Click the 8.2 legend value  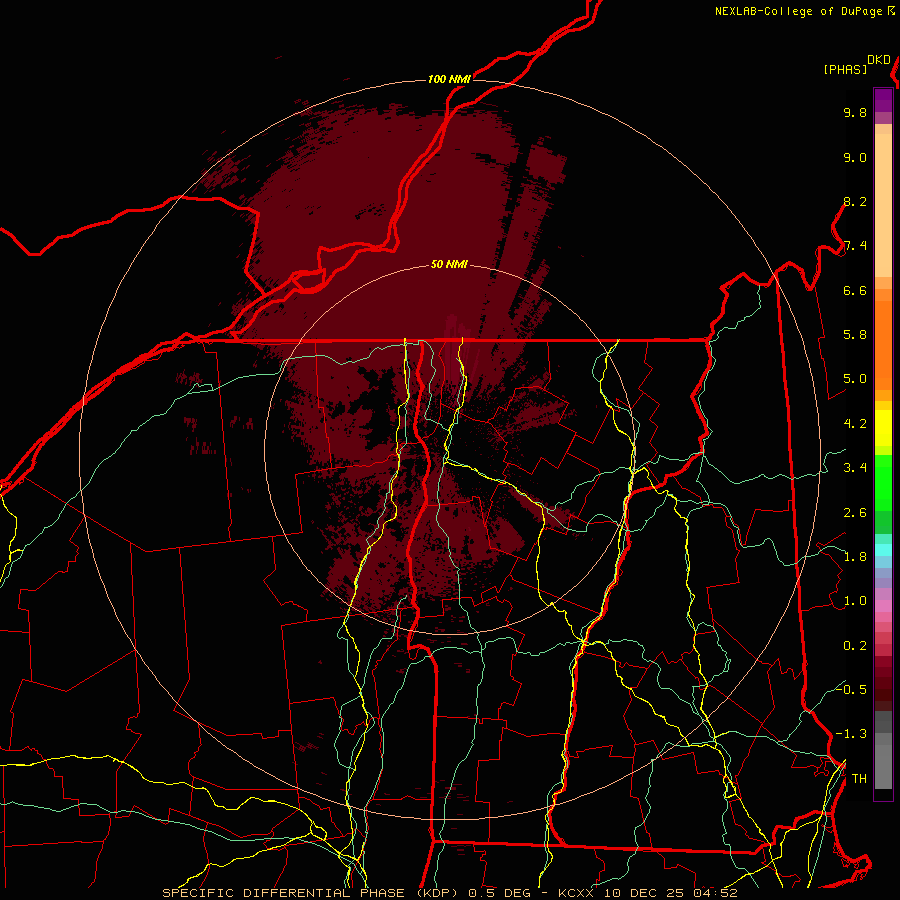click(x=855, y=201)
